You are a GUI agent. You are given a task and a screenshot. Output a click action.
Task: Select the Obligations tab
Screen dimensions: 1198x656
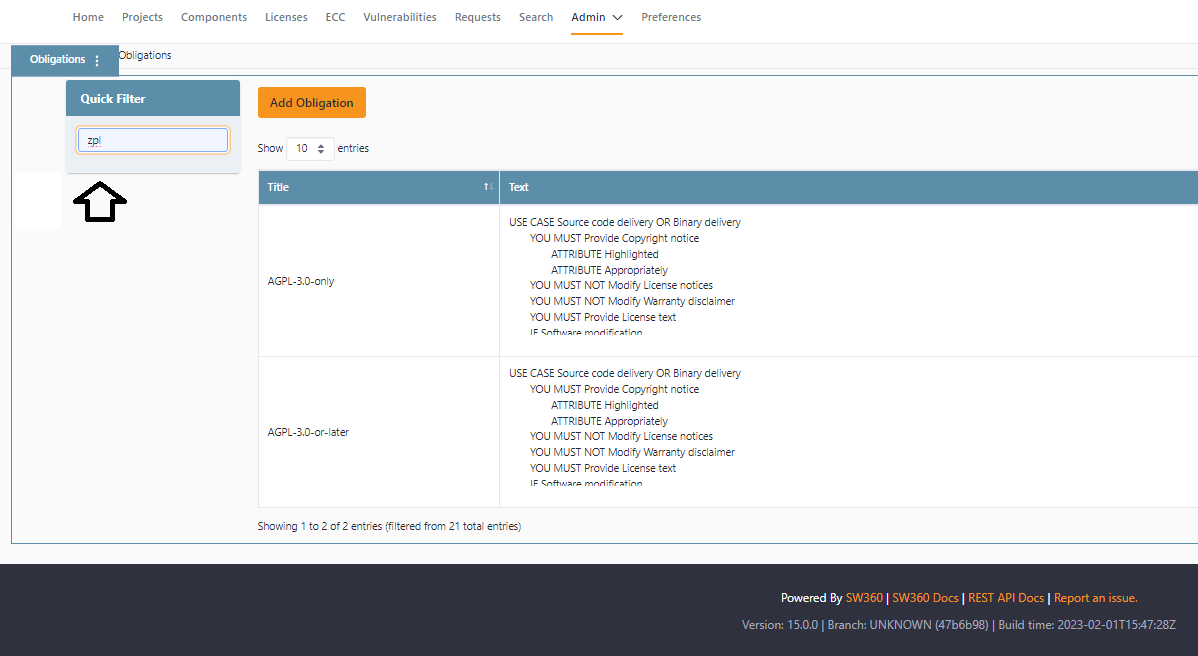pos(55,60)
